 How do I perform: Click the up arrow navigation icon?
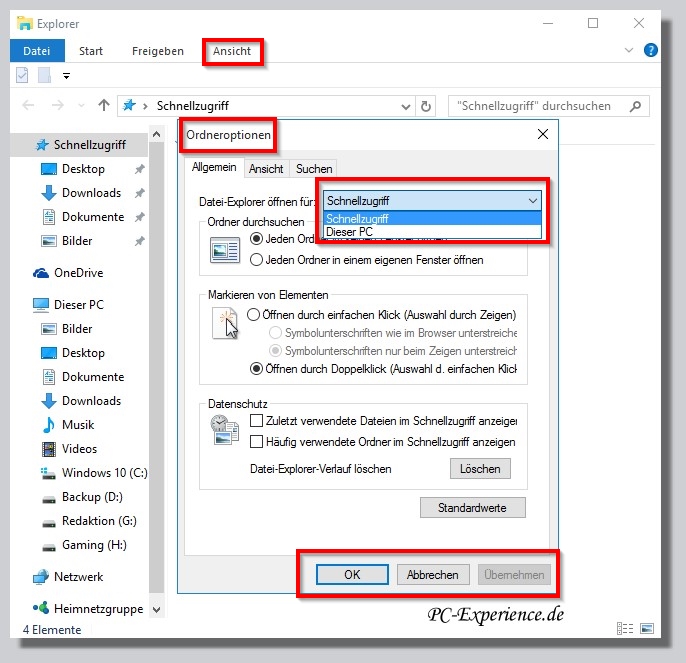tap(104, 105)
